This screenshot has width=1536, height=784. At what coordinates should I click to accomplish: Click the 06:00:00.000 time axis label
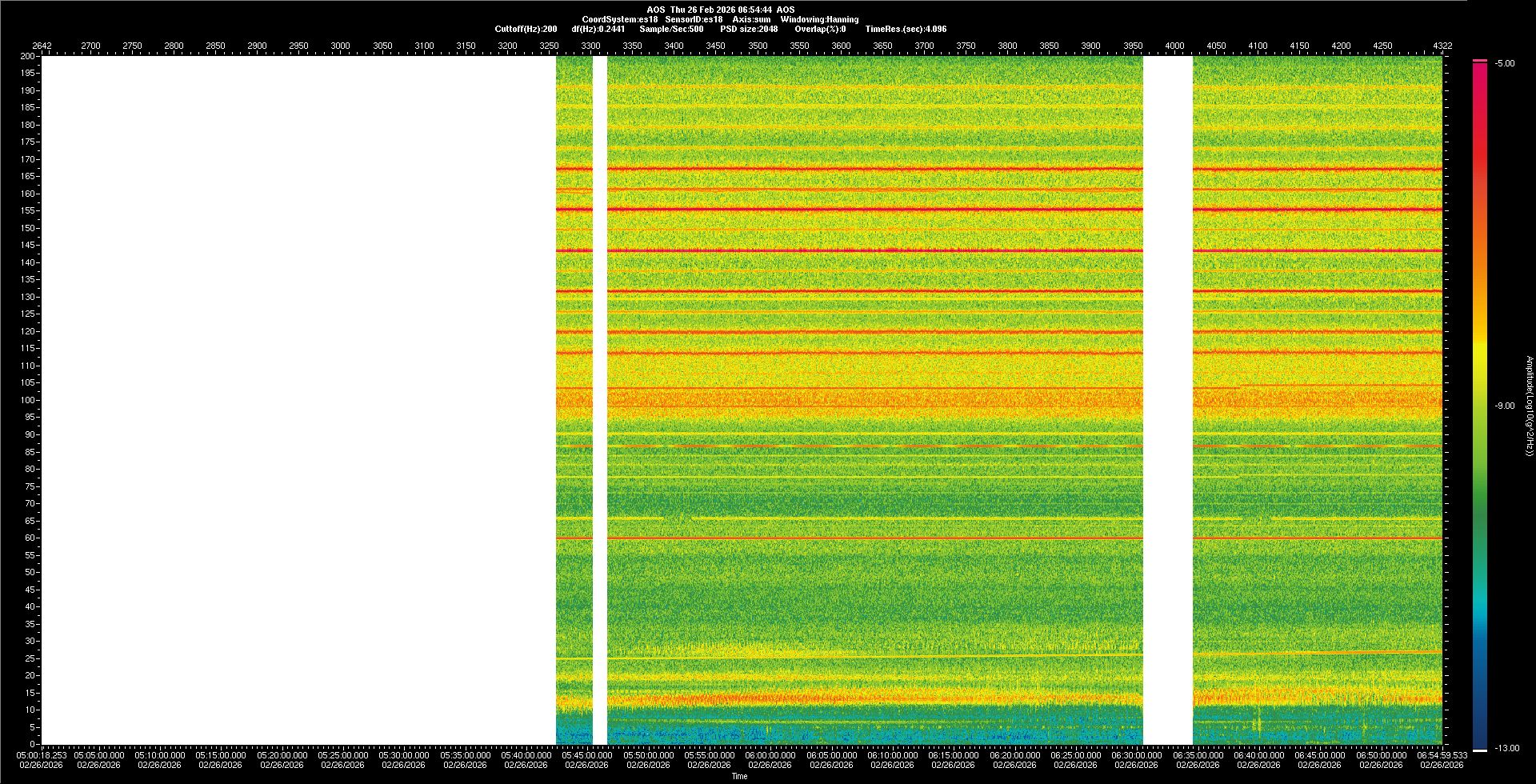[x=770, y=755]
